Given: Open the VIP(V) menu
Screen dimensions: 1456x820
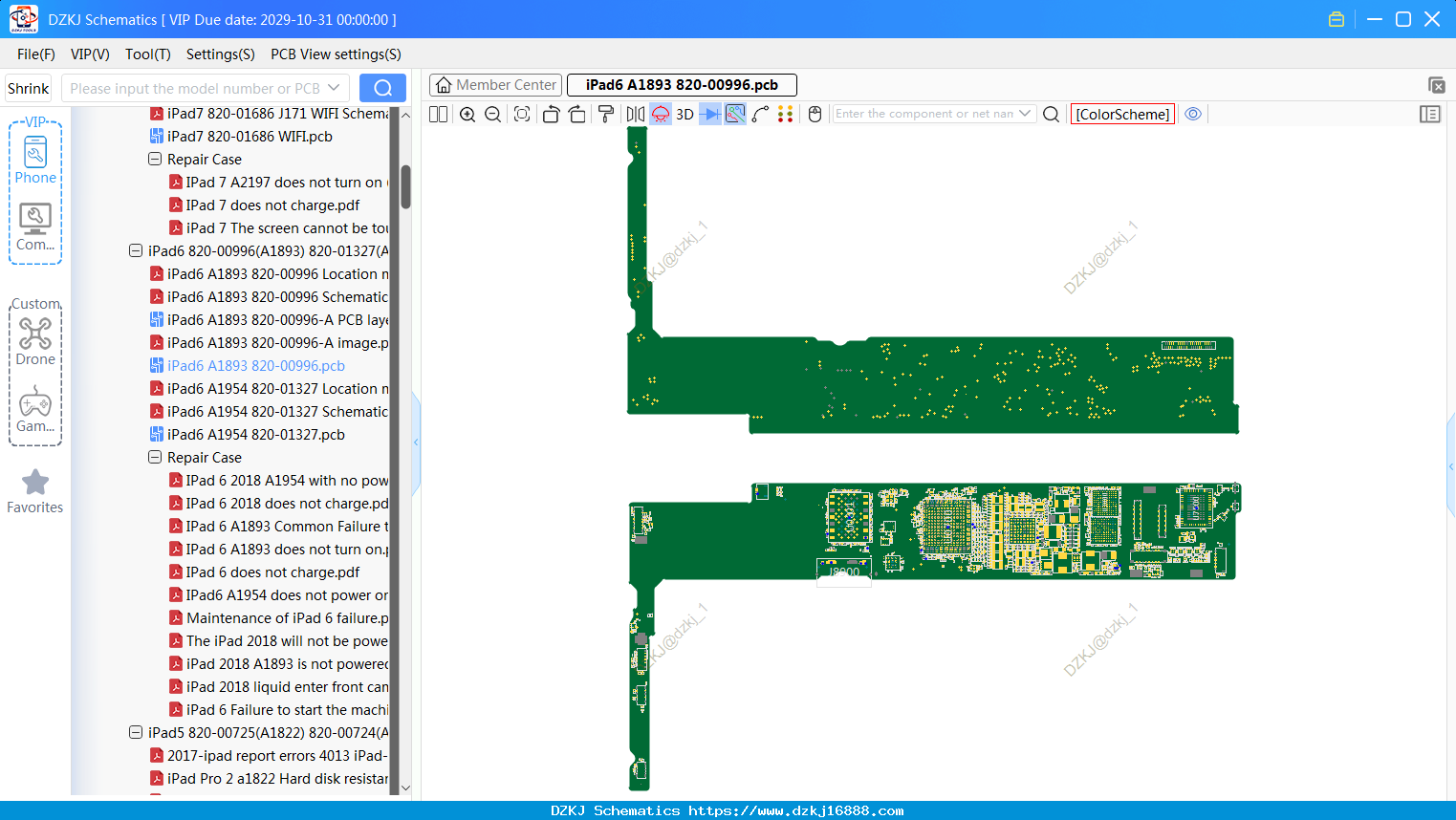Looking at the screenshot, I should pyautogui.click(x=90, y=54).
